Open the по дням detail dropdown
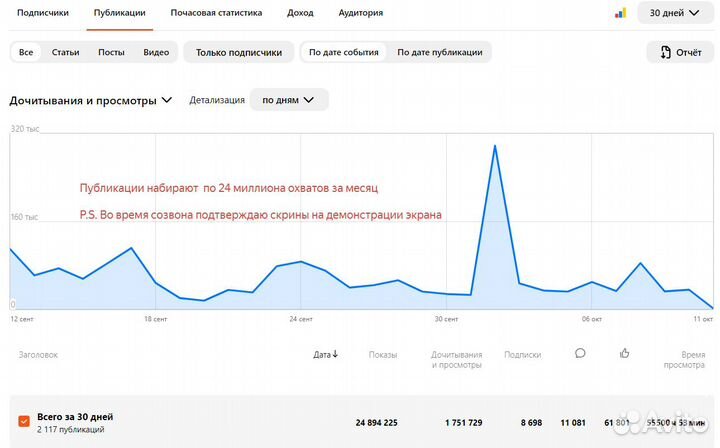 pos(288,100)
